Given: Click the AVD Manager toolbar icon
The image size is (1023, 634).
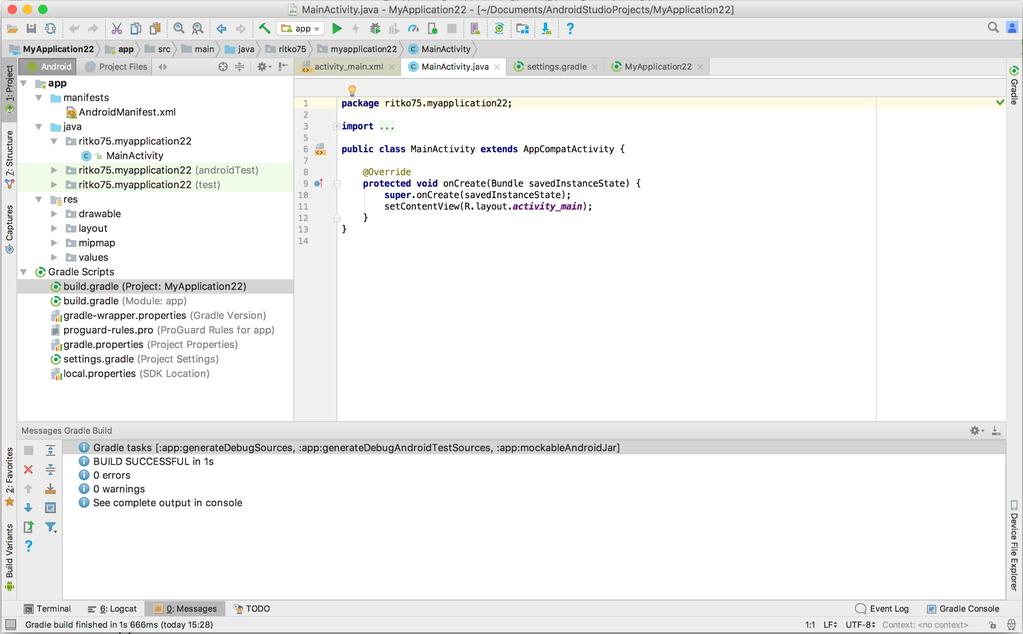Looking at the screenshot, I should [475, 29].
